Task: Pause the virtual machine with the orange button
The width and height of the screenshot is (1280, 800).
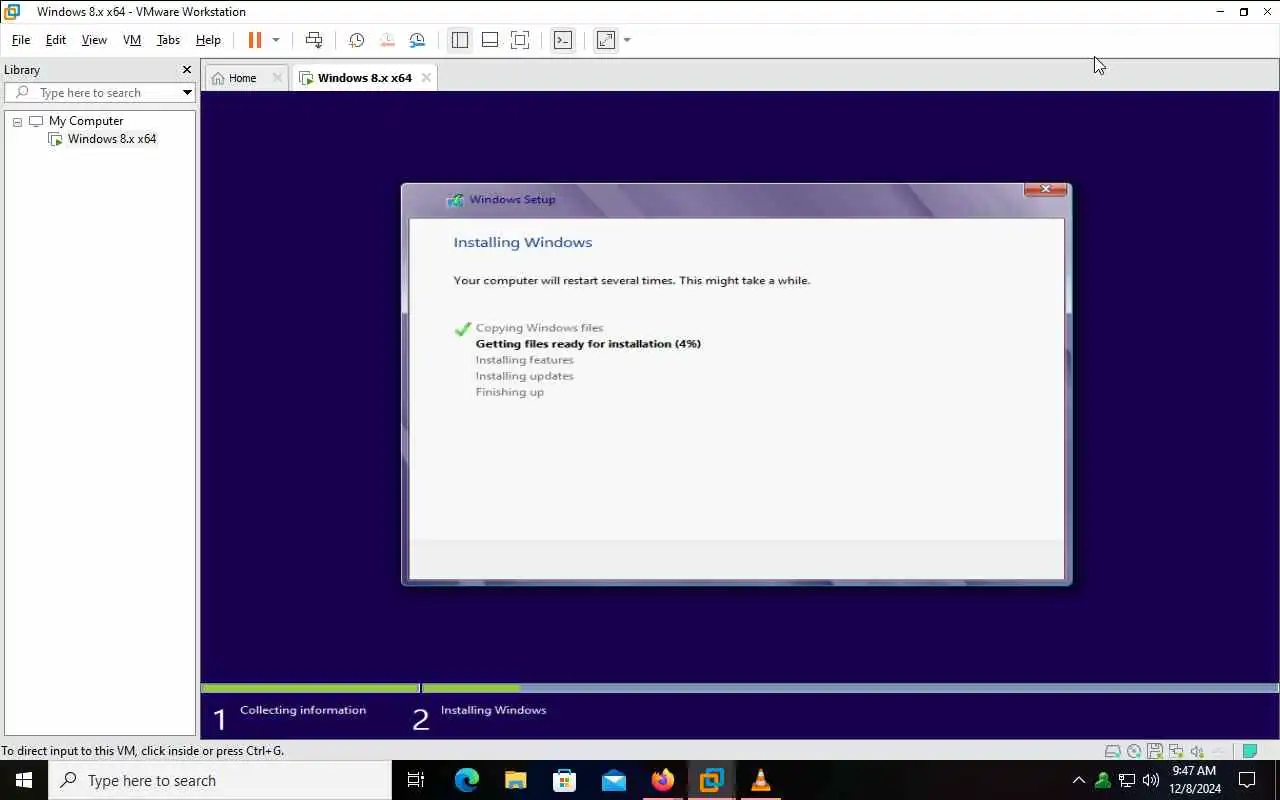Action: coord(254,40)
